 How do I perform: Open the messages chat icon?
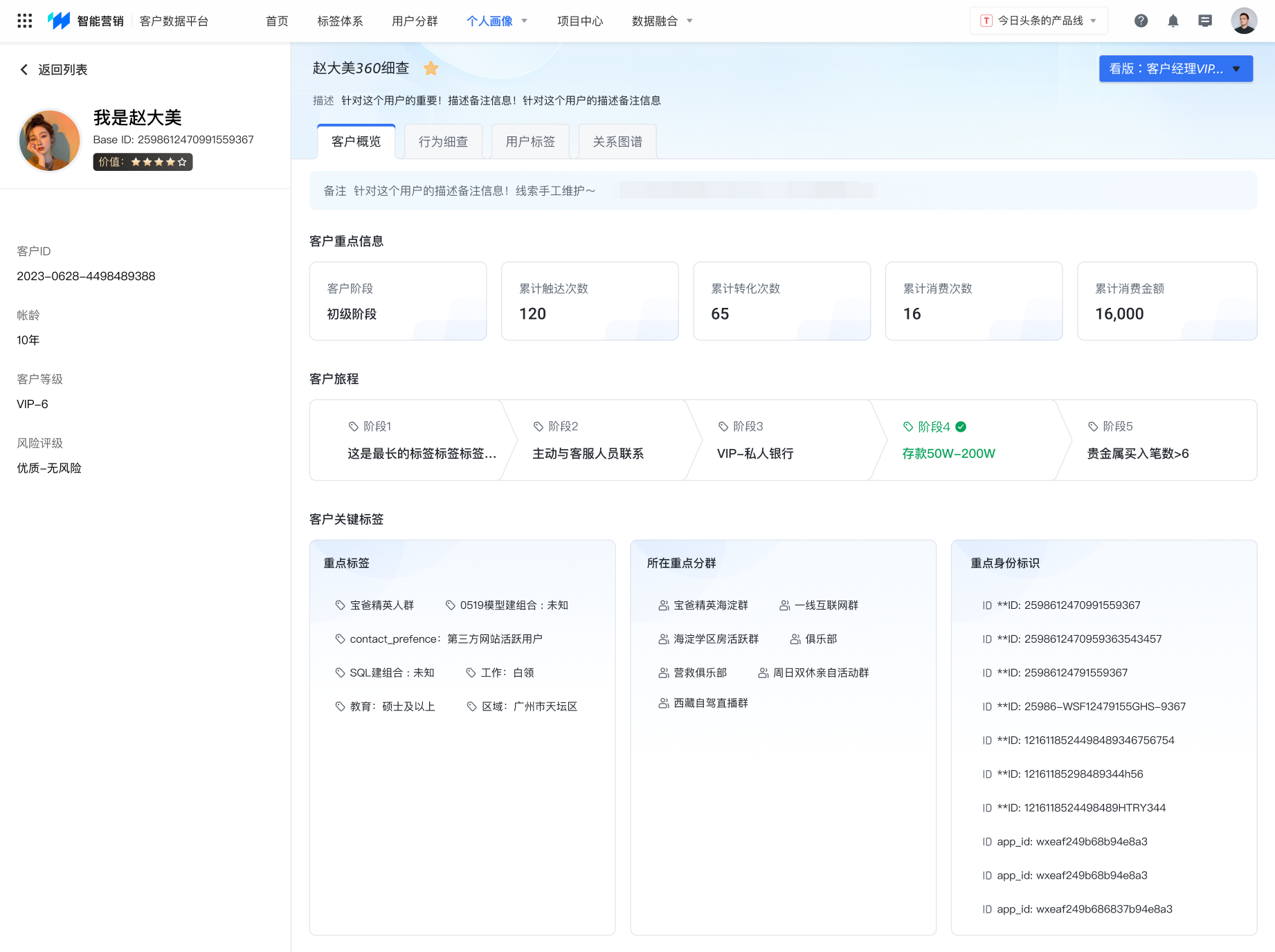click(1205, 21)
